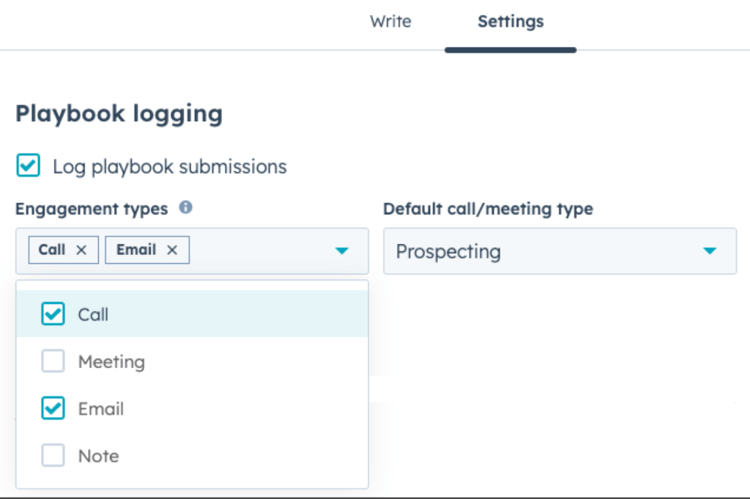Remove the Email tag with its X
The height and width of the screenshot is (500, 750).
click(172, 250)
